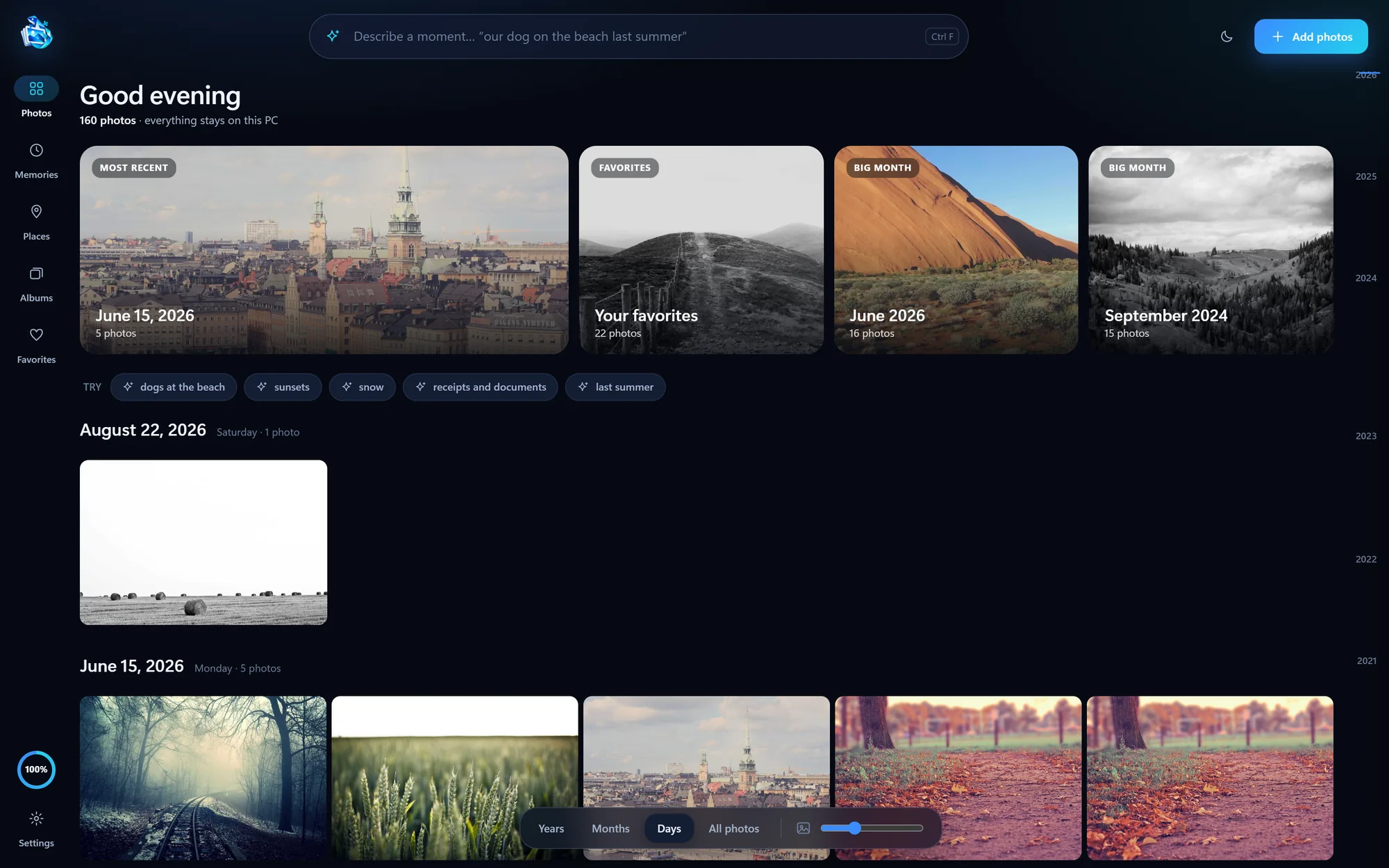Try the 'last summer' suggestion chip

pyautogui.click(x=615, y=387)
